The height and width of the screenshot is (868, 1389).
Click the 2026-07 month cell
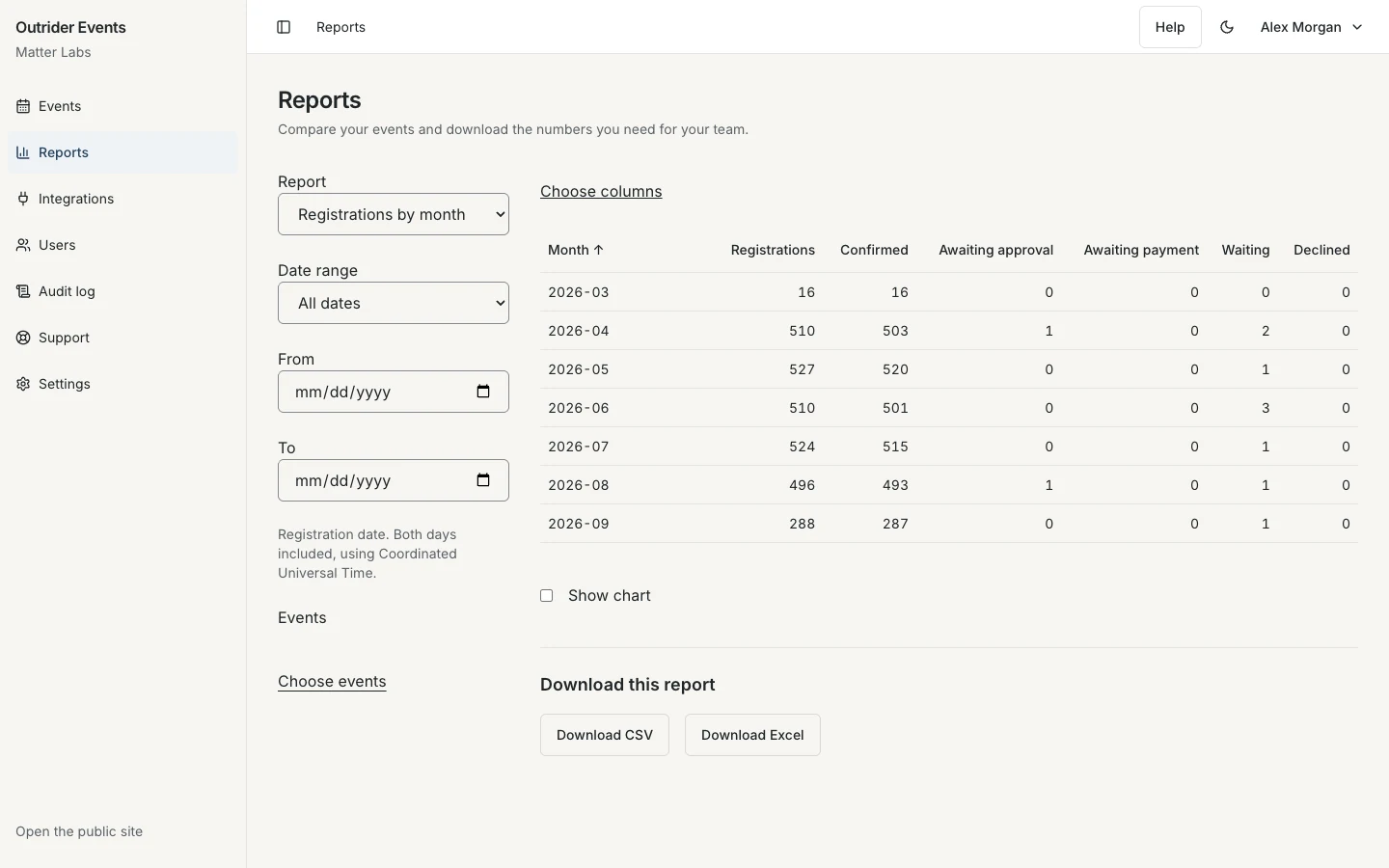pos(579,447)
